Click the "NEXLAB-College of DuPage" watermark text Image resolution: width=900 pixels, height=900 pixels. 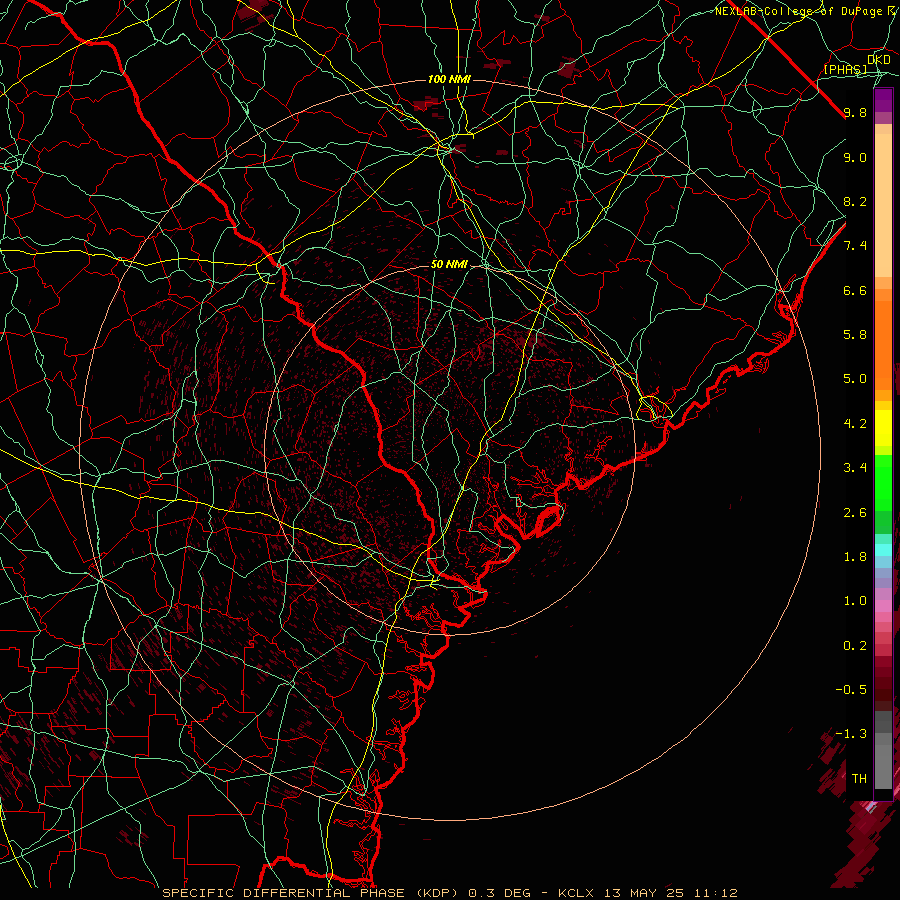[x=800, y=11]
